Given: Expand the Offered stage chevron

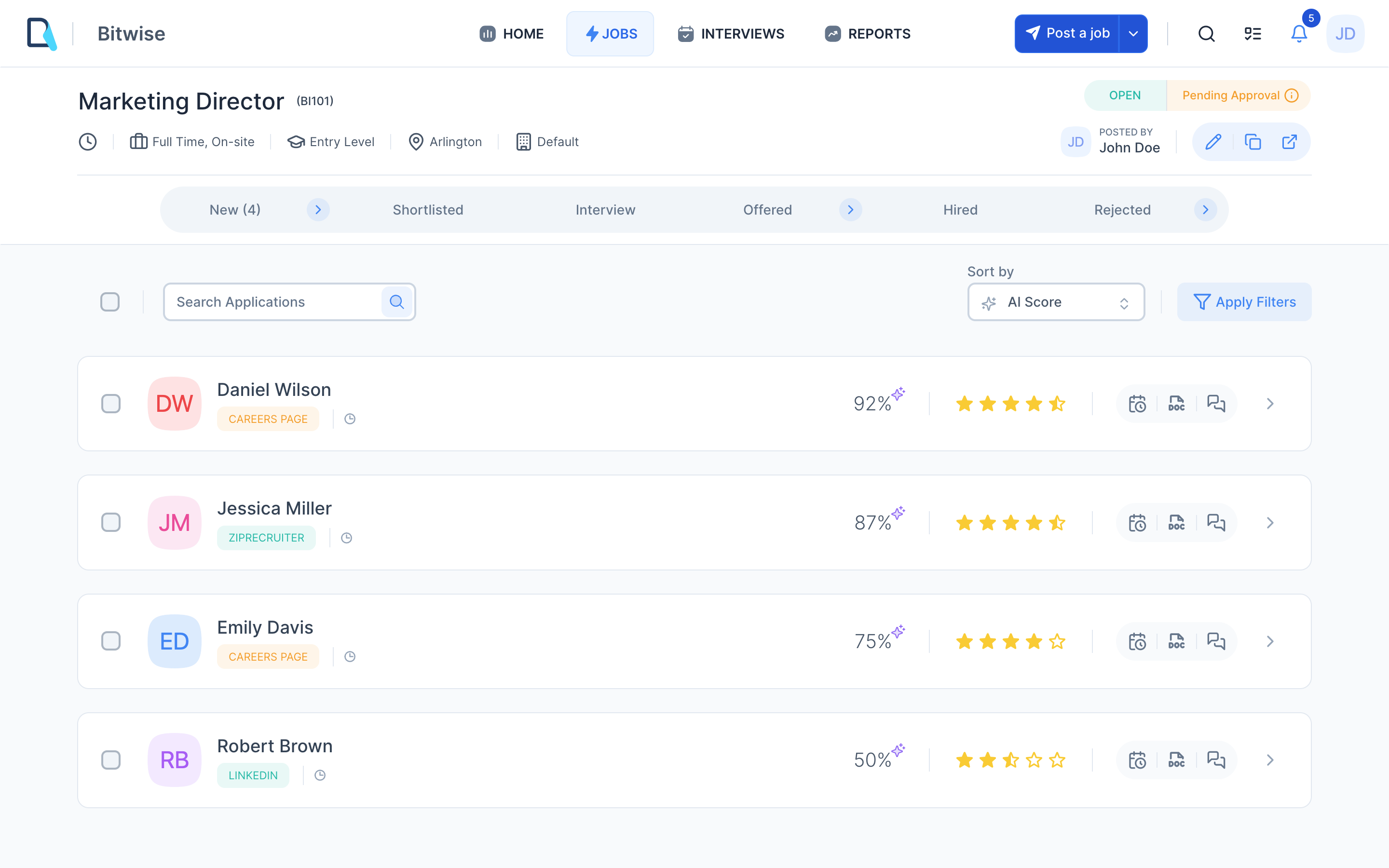Looking at the screenshot, I should [x=850, y=210].
